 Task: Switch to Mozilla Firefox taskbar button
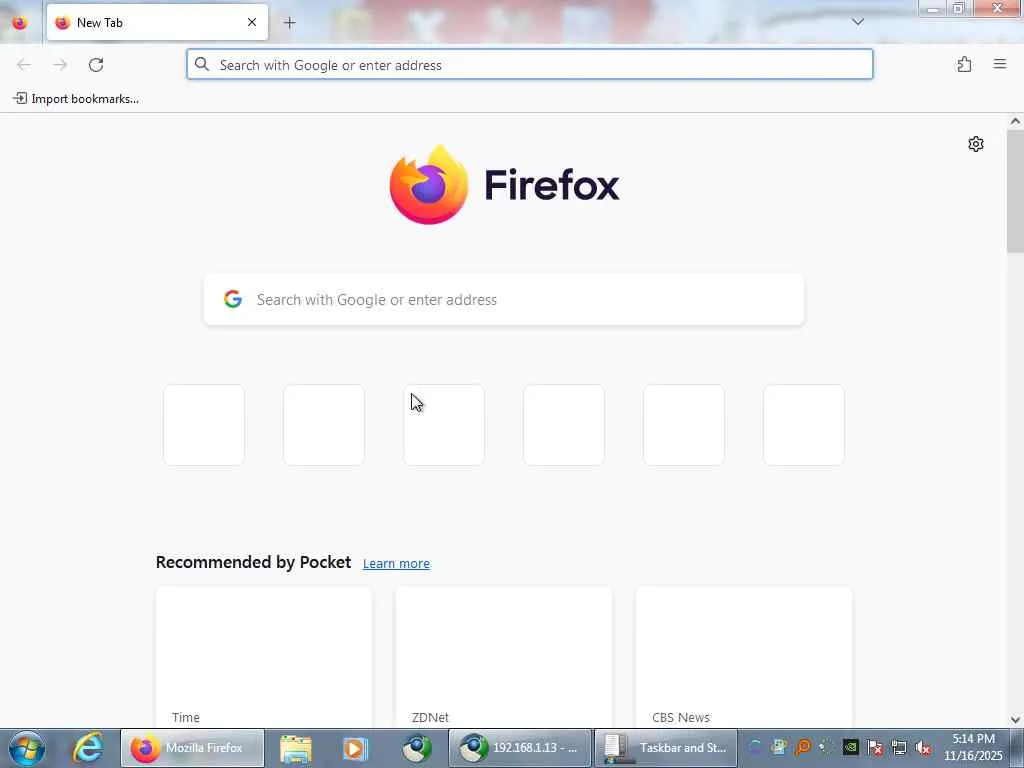(193, 748)
